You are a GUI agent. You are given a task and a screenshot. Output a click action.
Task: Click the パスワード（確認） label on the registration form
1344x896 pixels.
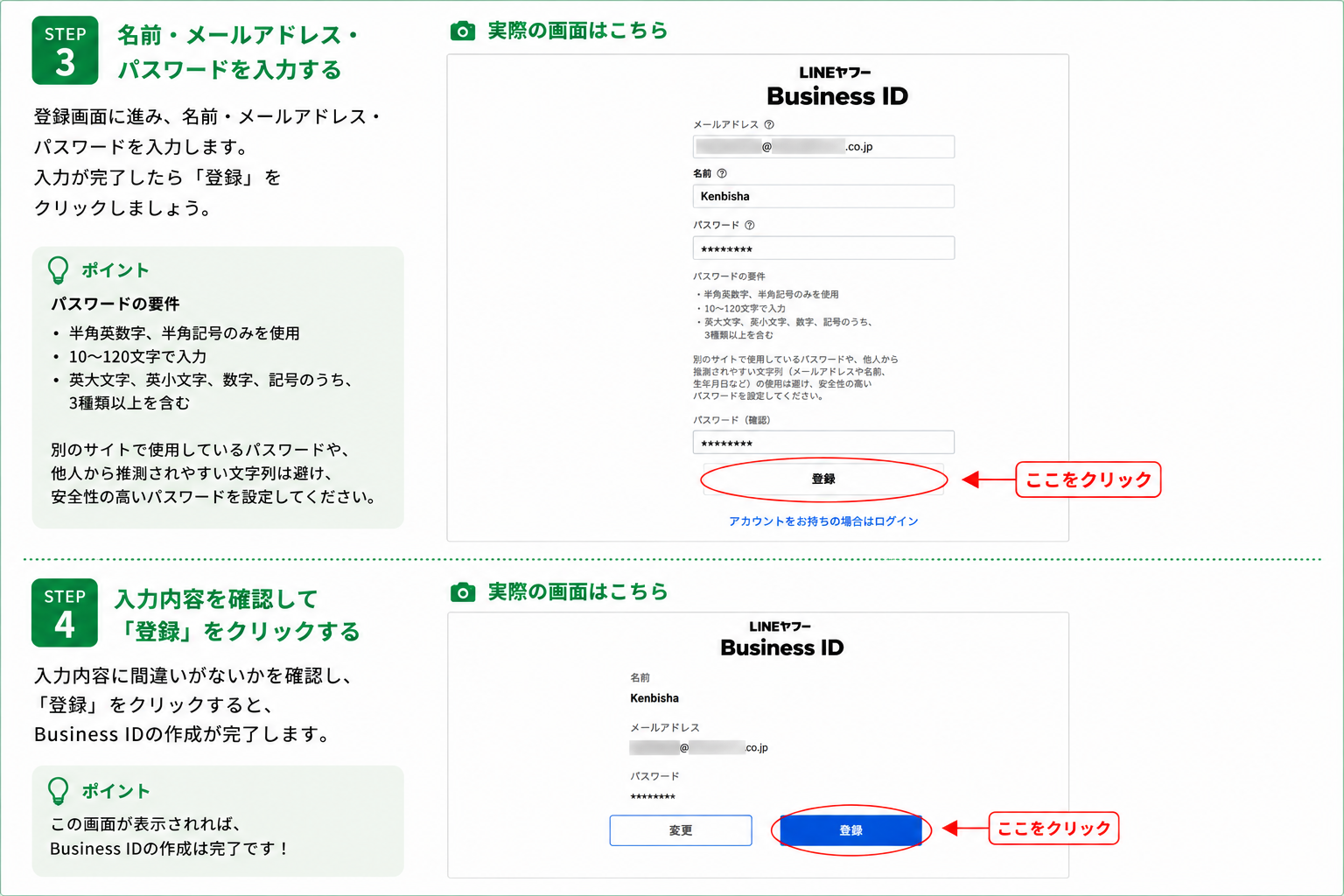pyautogui.click(x=731, y=420)
